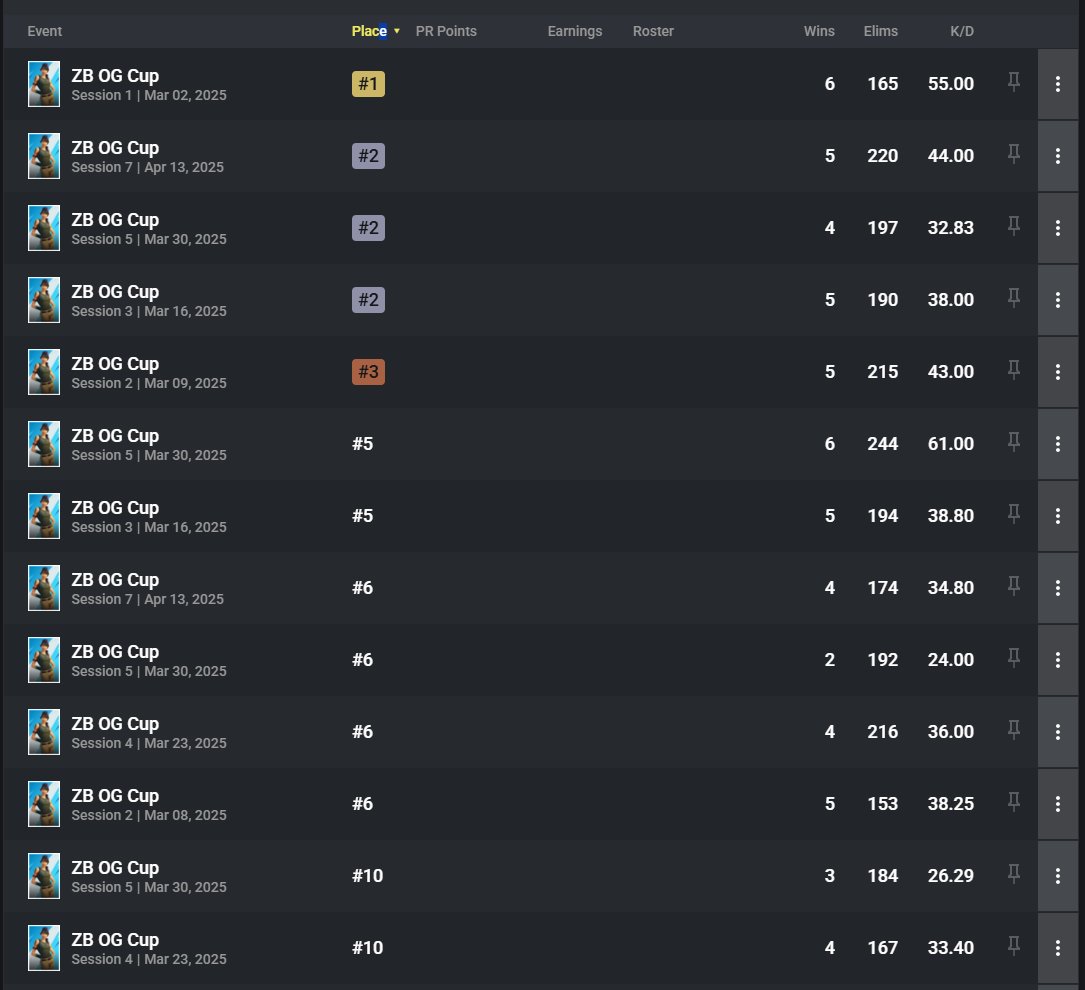The width and height of the screenshot is (1085, 990).
Task: Pin the #10 Session 5 Mar 30 result
Action: [1013, 875]
